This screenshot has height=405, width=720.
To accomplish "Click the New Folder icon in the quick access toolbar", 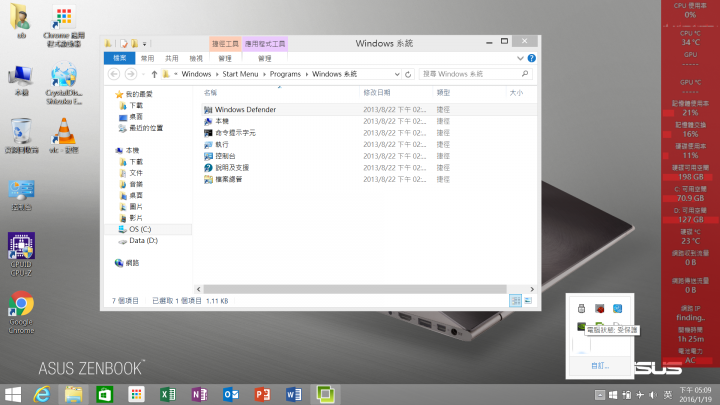I will [x=134, y=44].
